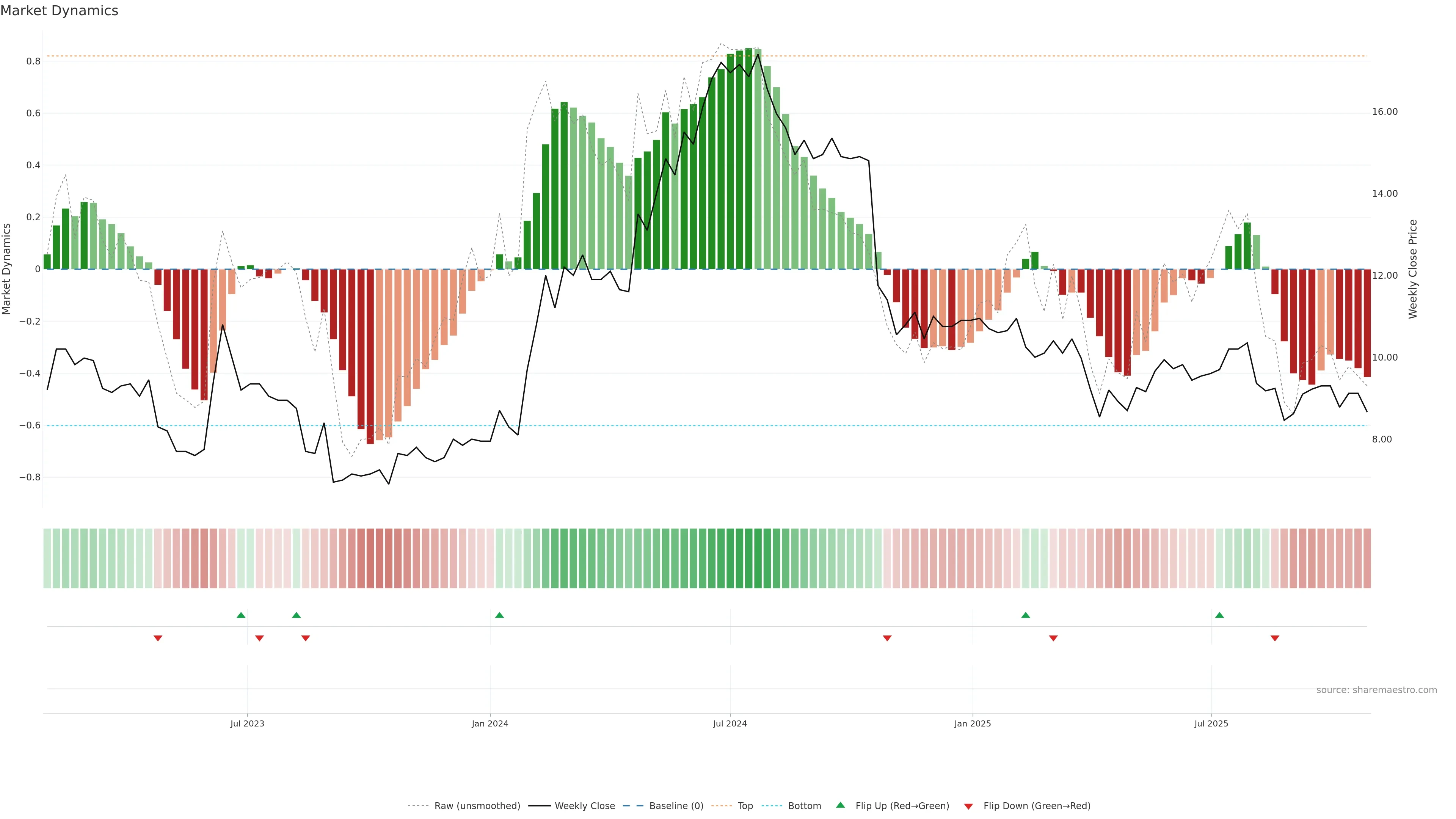
Task: Click the Flip Up marker just after Jul 2025
Action: click(1219, 615)
